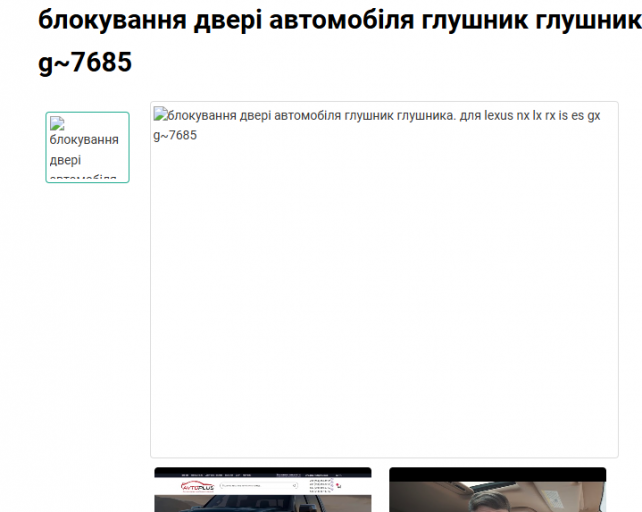Click the product title heading ending g~7685

pyautogui.click(x=340, y=41)
